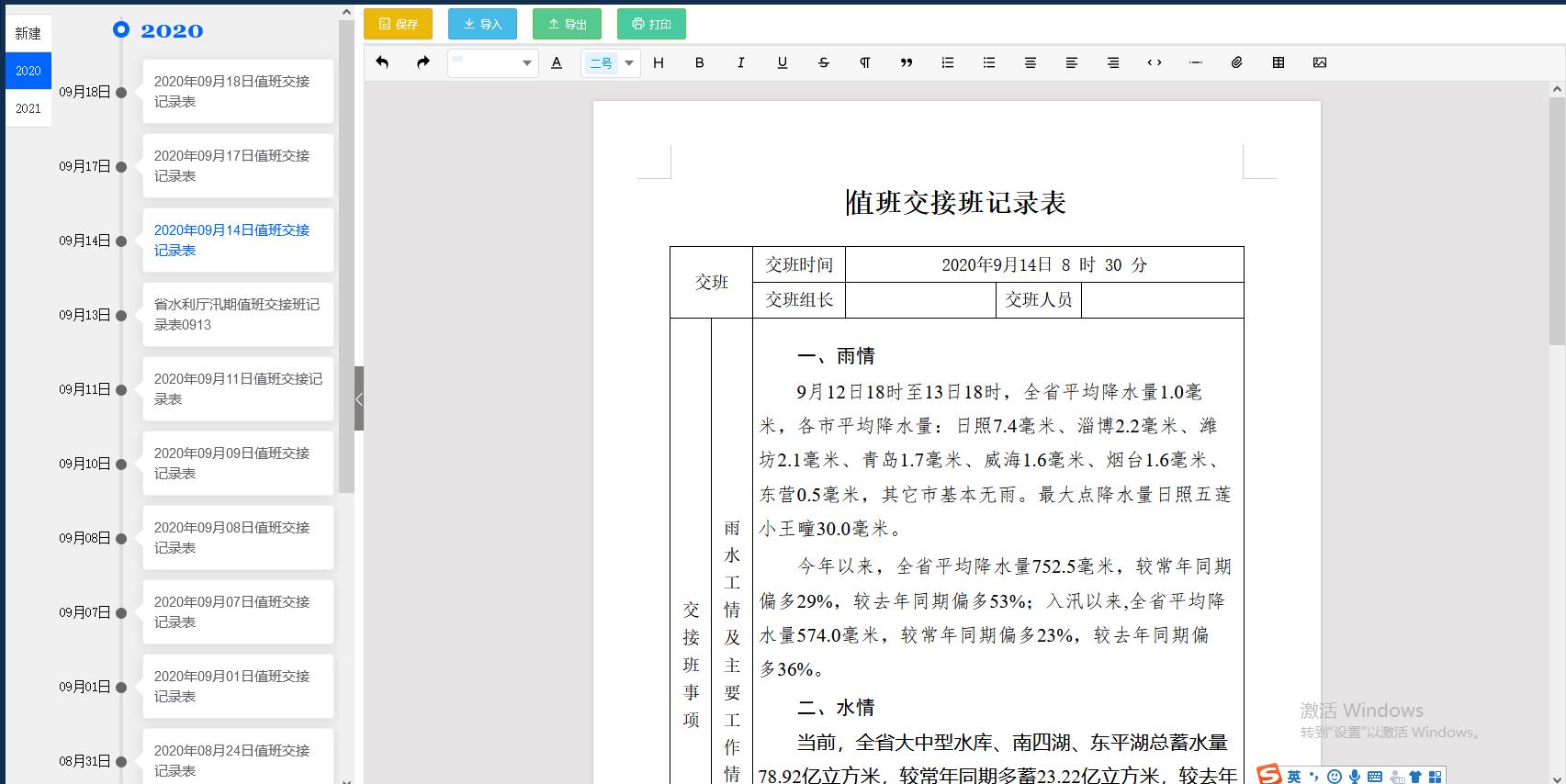Open 2020年09月08日值班交接记录表
This screenshot has width=1566, height=784.
click(x=238, y=538)
